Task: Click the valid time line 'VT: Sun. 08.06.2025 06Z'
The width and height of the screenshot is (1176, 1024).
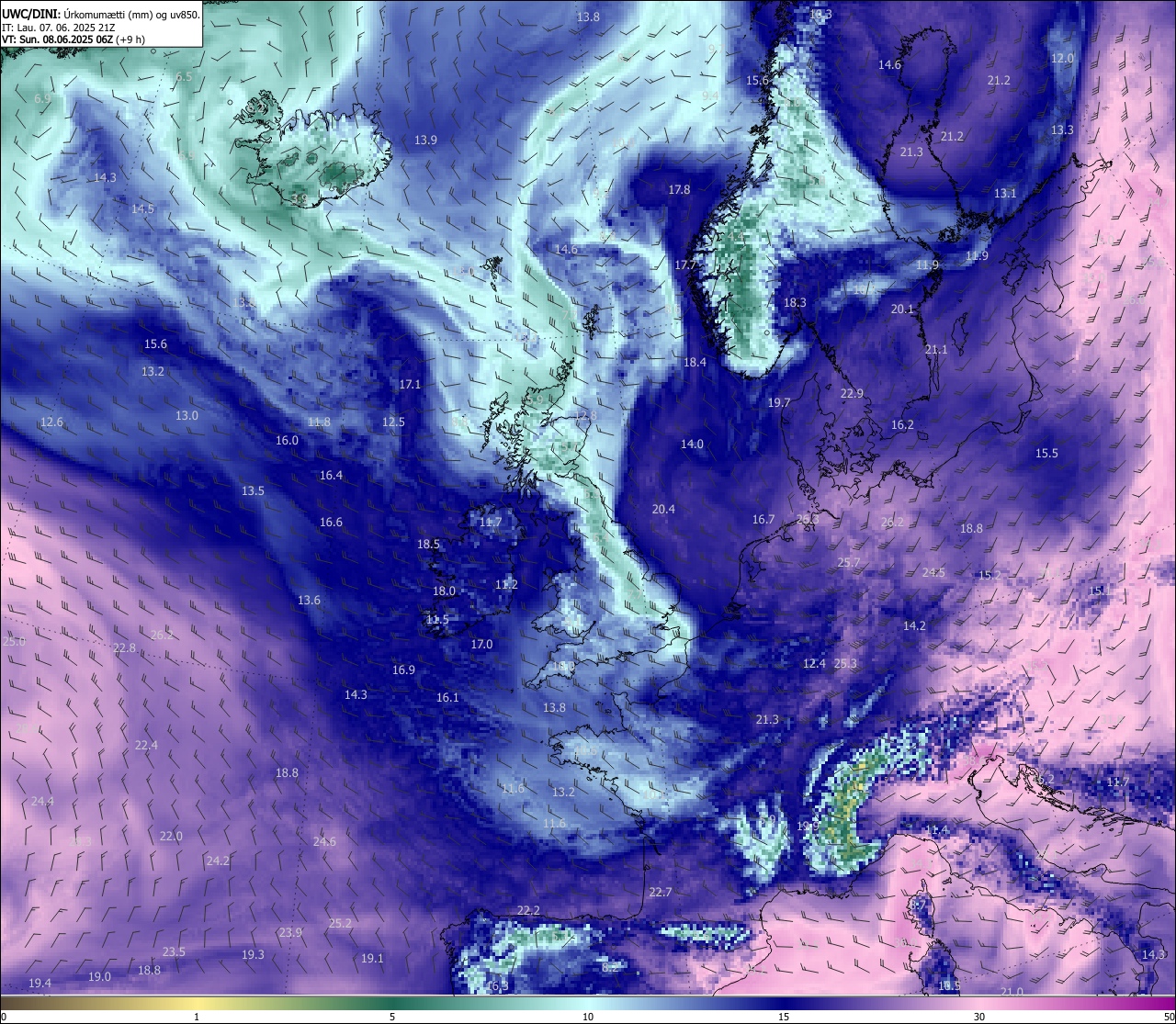Action: (x=73, y=39)
